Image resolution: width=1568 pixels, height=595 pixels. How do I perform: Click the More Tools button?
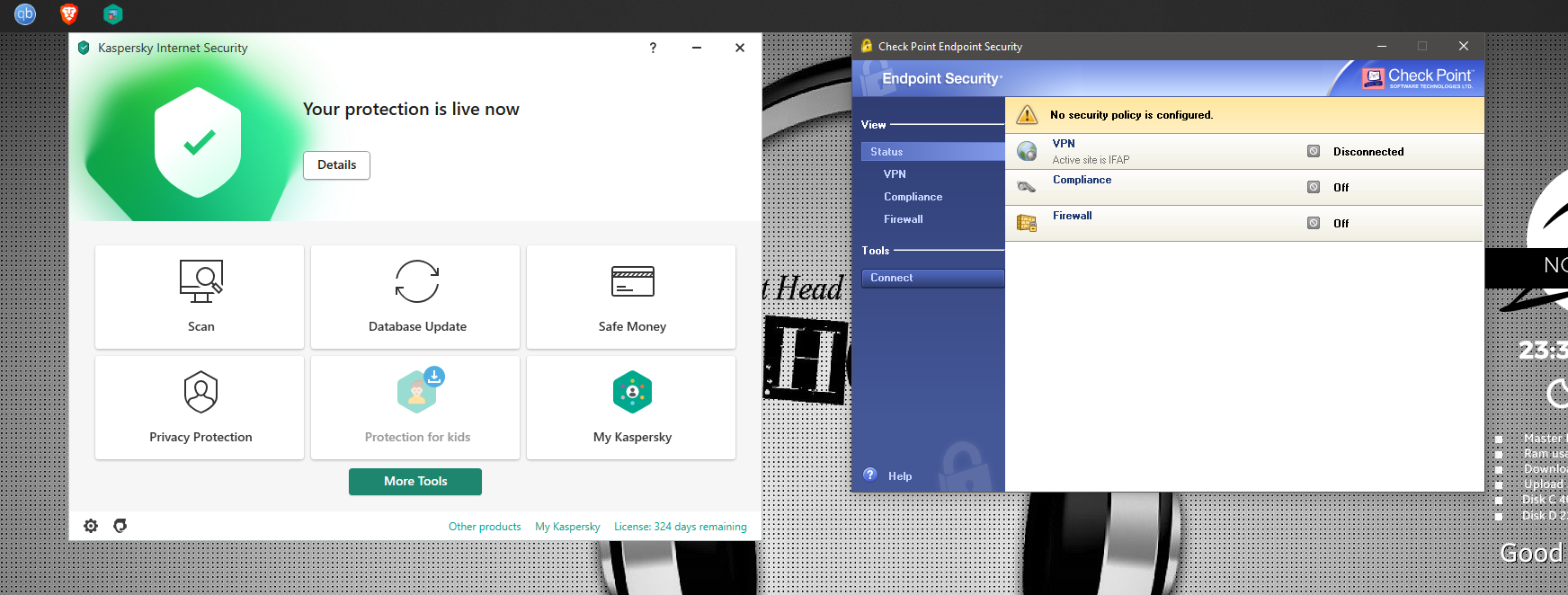pos(415,482)
